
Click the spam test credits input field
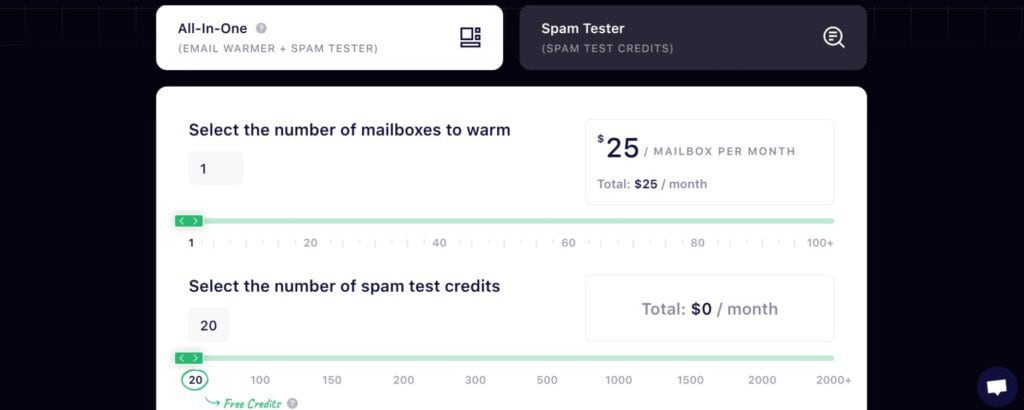tap(209, 325)
